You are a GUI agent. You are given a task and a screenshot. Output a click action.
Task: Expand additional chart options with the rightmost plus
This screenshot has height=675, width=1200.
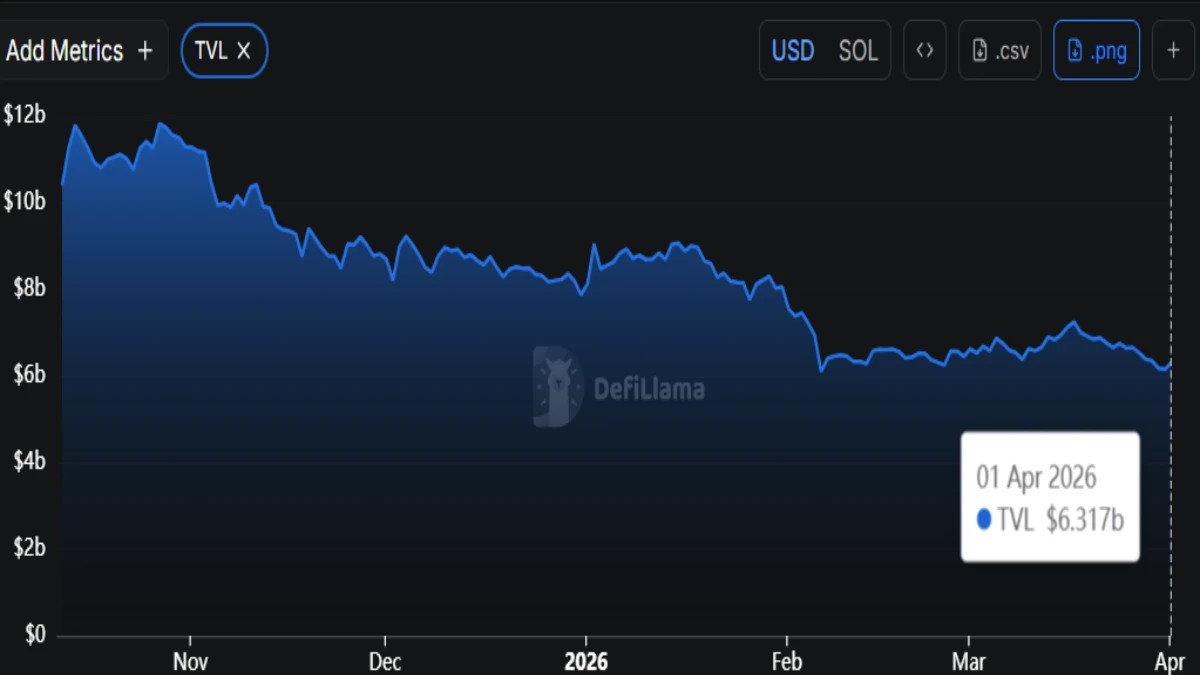1173,50
